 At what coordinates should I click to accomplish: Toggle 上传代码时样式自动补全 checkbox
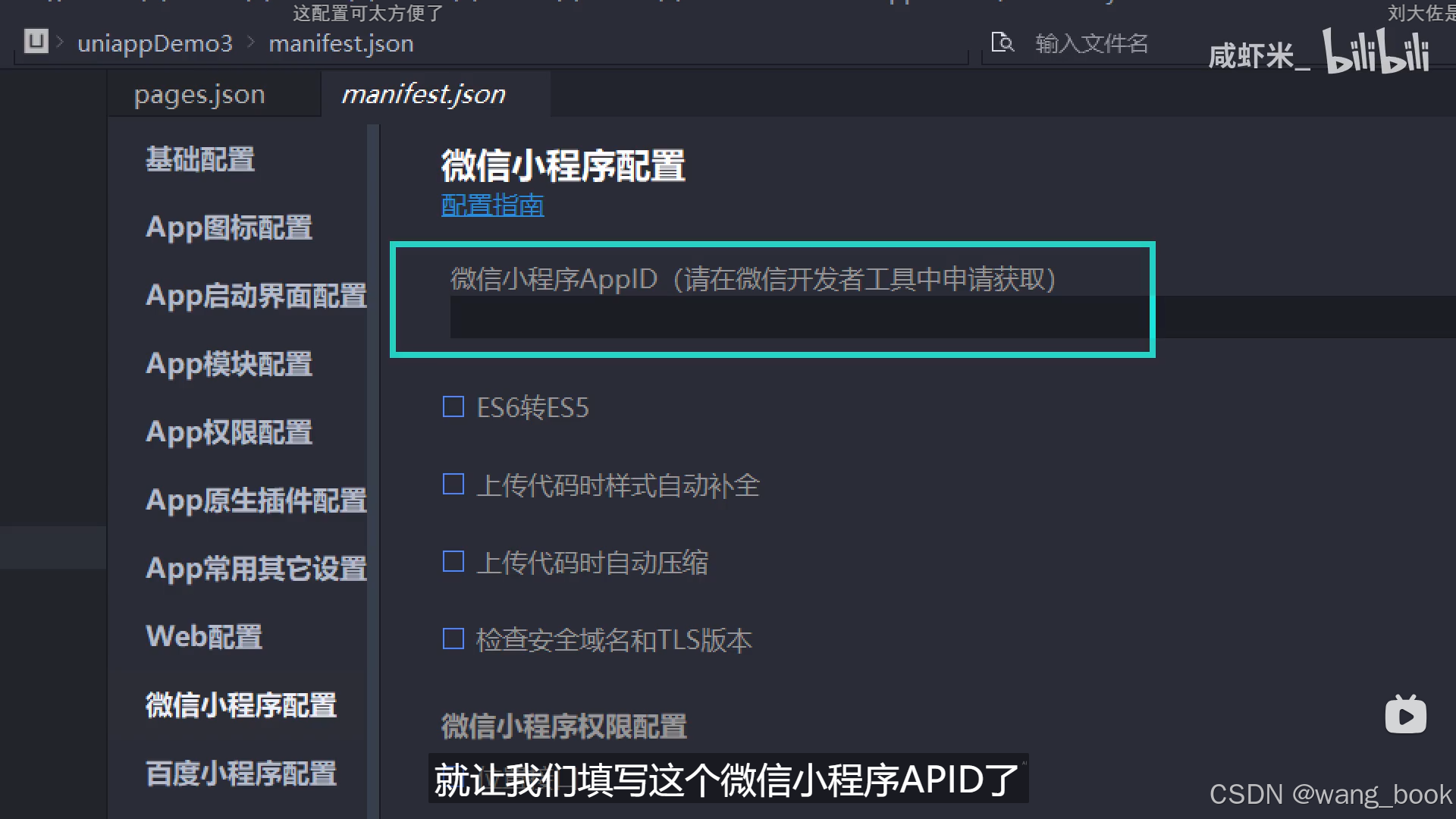click(x=453, y=485)
